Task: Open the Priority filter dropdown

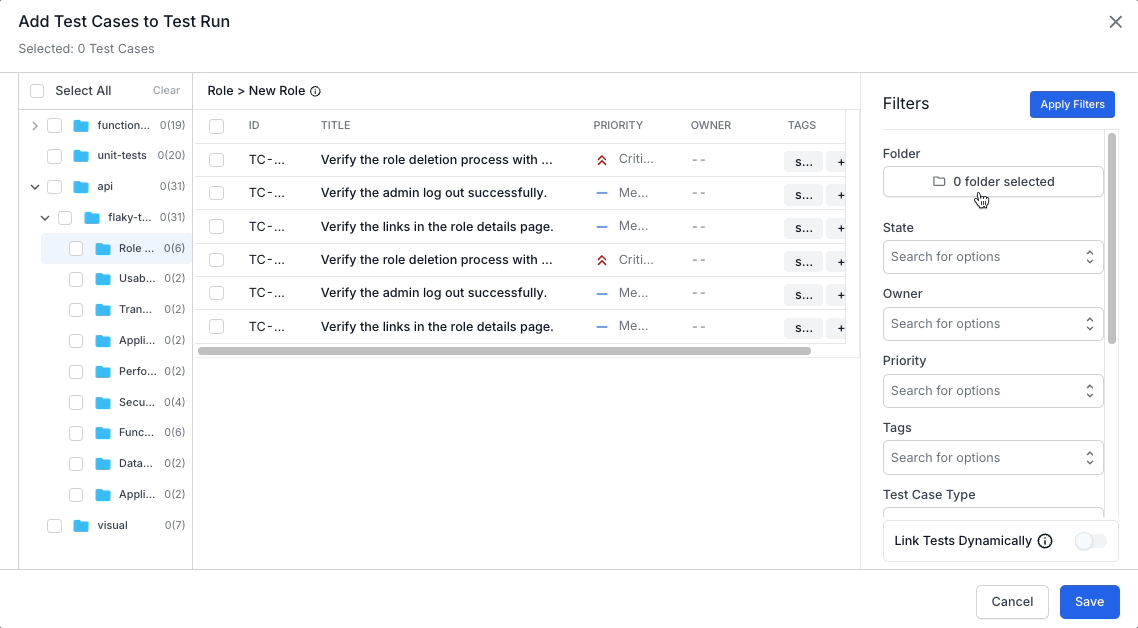Action: point(992,391)
